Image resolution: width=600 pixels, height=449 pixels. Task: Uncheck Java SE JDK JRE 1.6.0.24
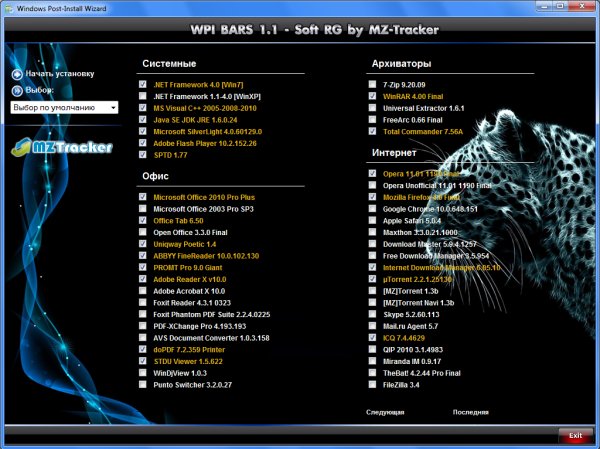[x=143, y=119]
